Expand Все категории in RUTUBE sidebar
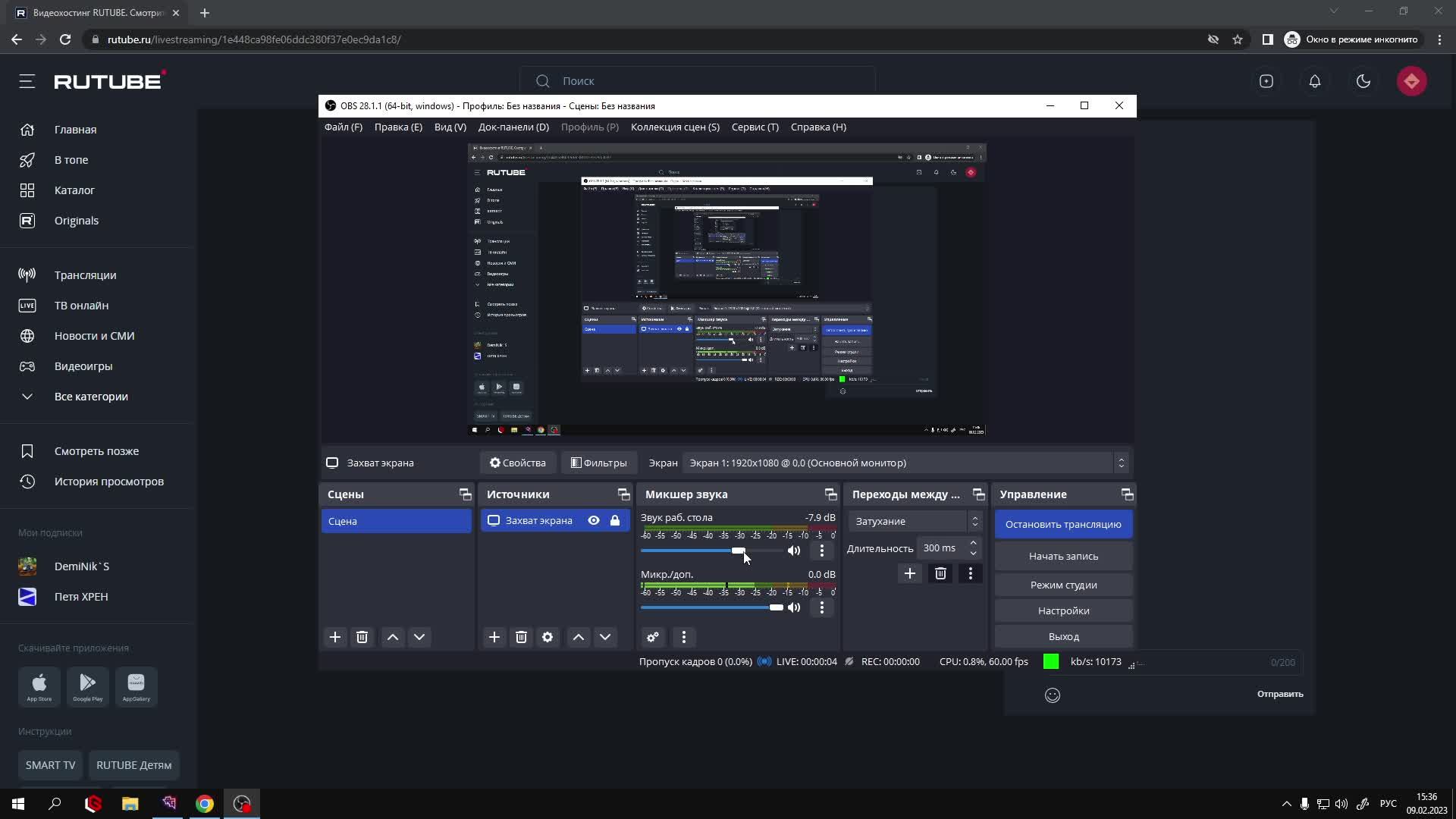The image size is (1456, 819). (91, 397)
